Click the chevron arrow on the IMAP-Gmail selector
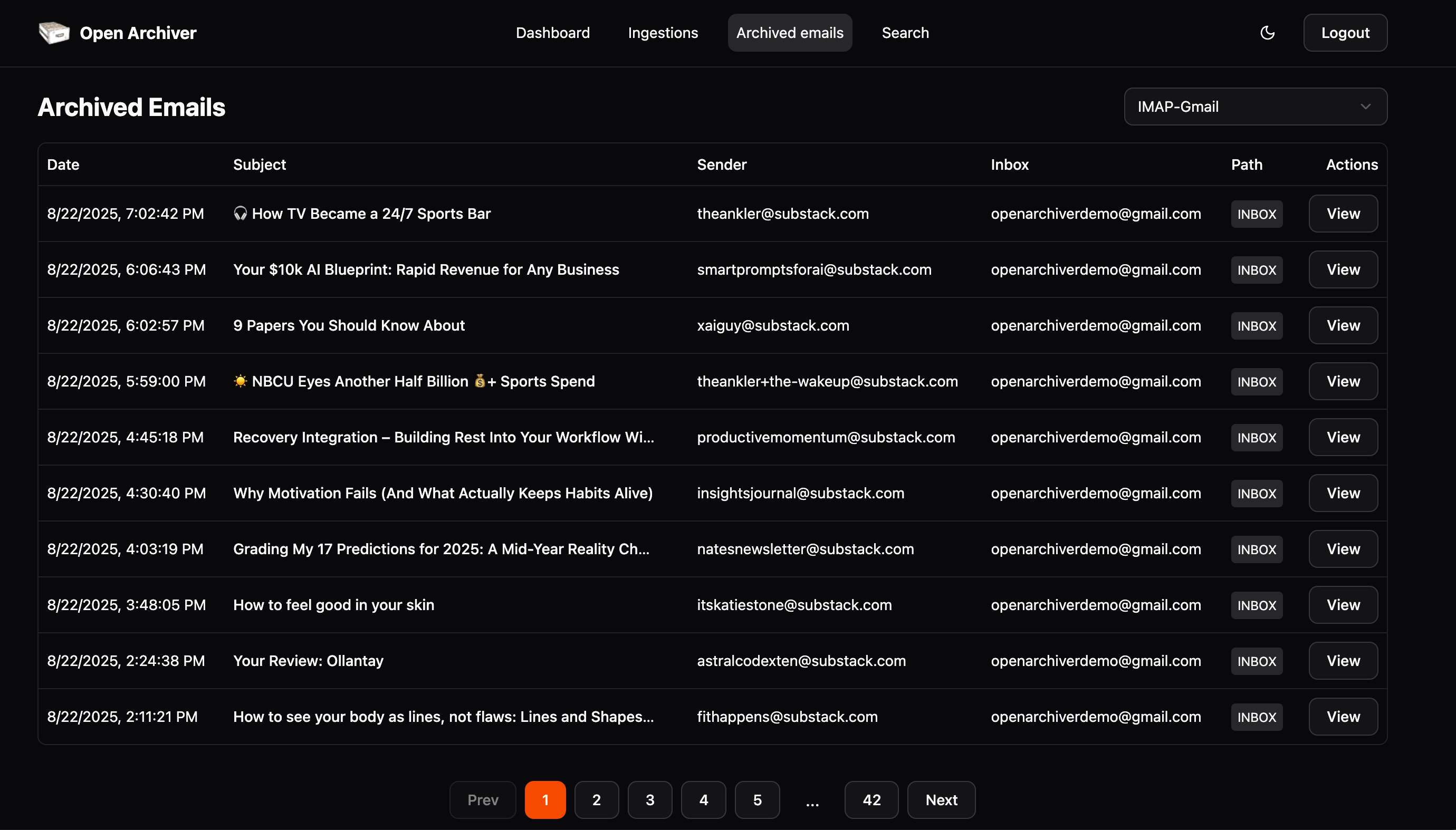 tap(1365, 107)
